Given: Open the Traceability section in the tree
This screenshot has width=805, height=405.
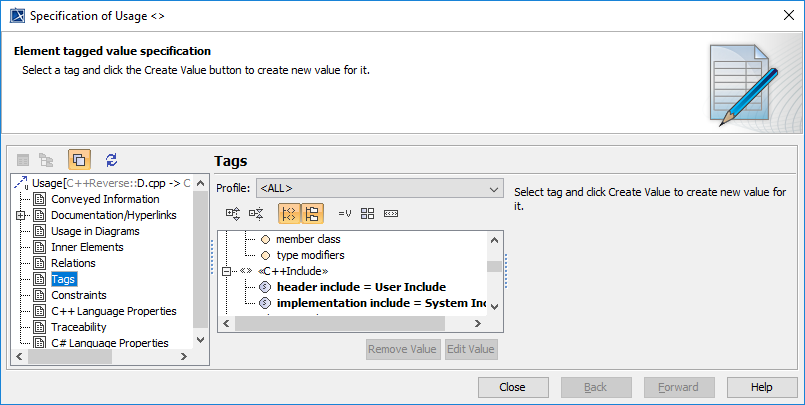Looking at the screenshot, I should pyautogui.click(x=79, y=327).
